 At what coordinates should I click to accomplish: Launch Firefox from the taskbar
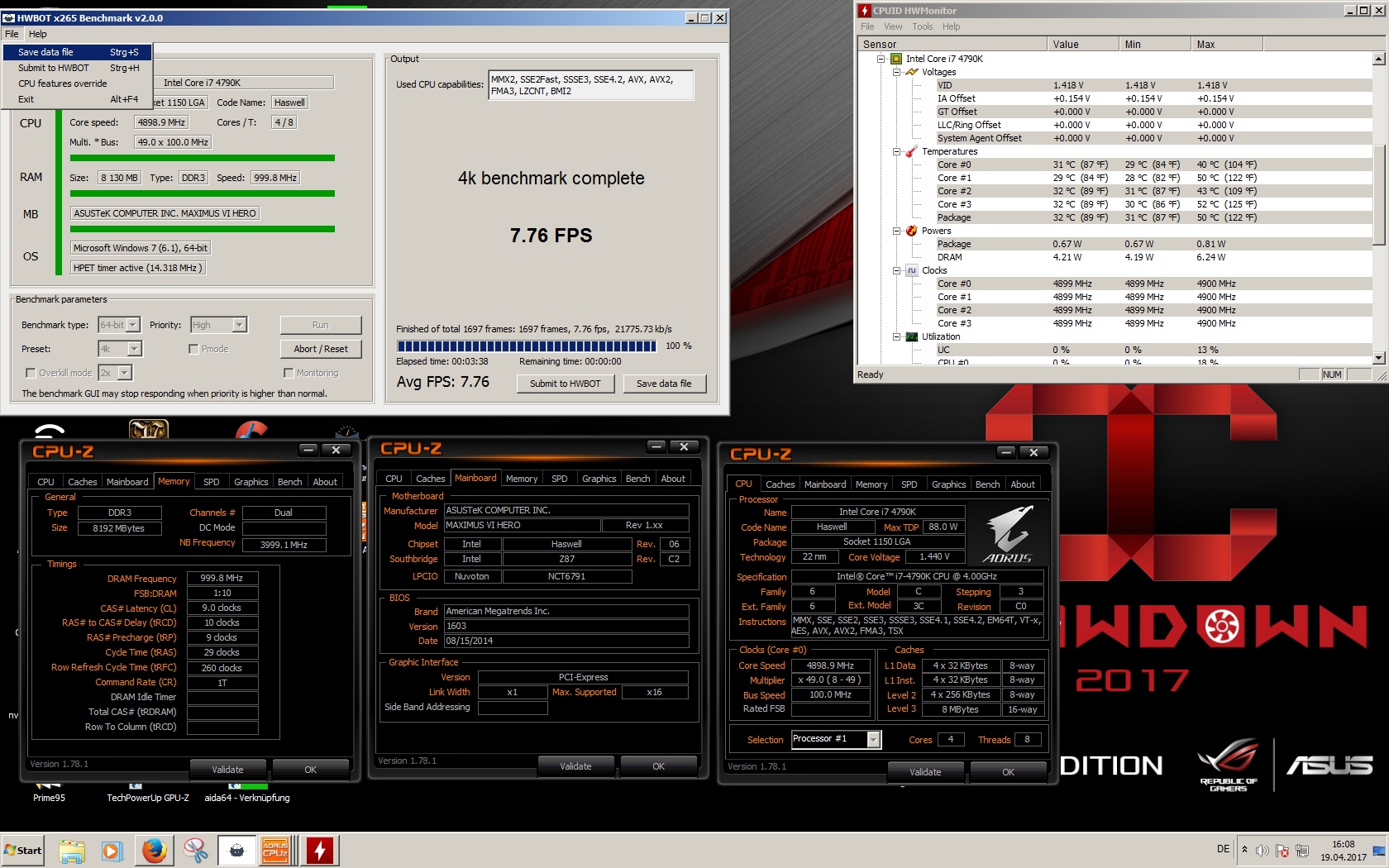click(154, 851)
